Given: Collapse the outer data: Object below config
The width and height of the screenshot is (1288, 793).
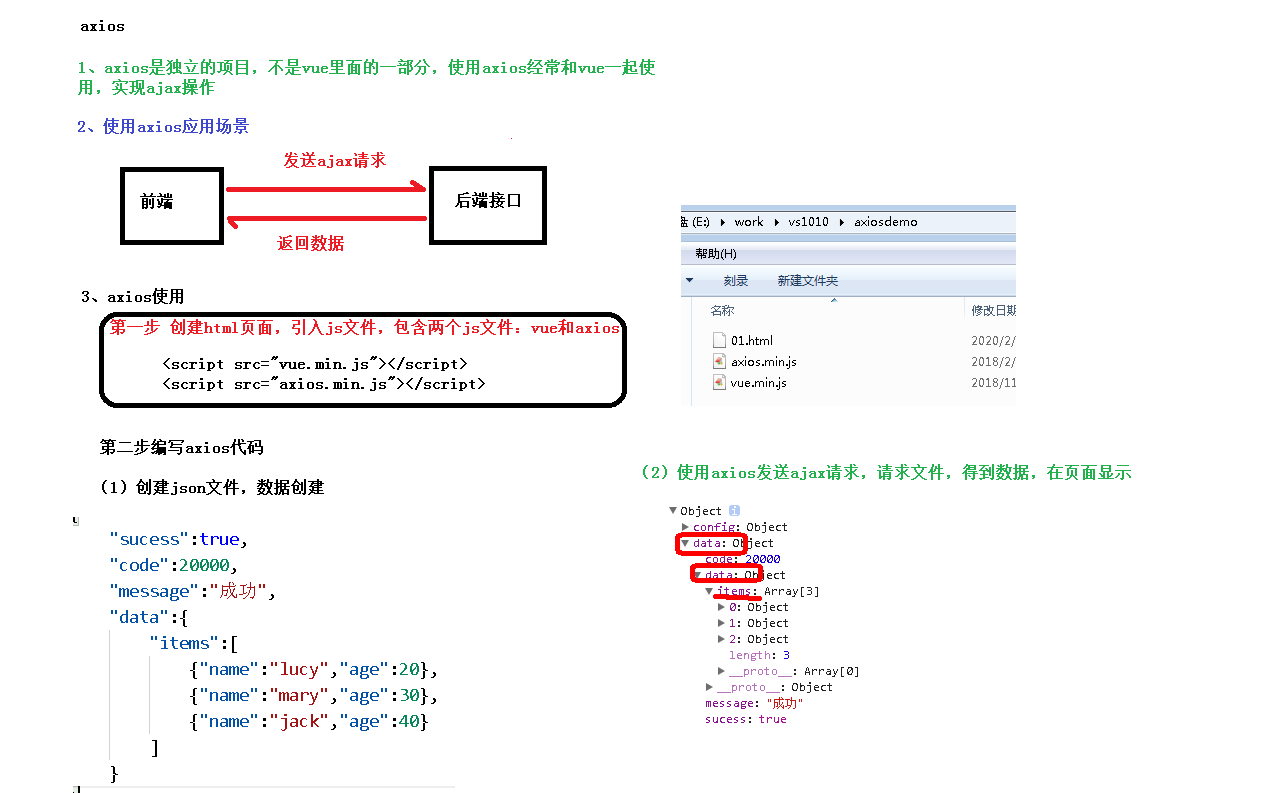Looking at the screenshot, I should pyautogui.click(x=685, y=543).
